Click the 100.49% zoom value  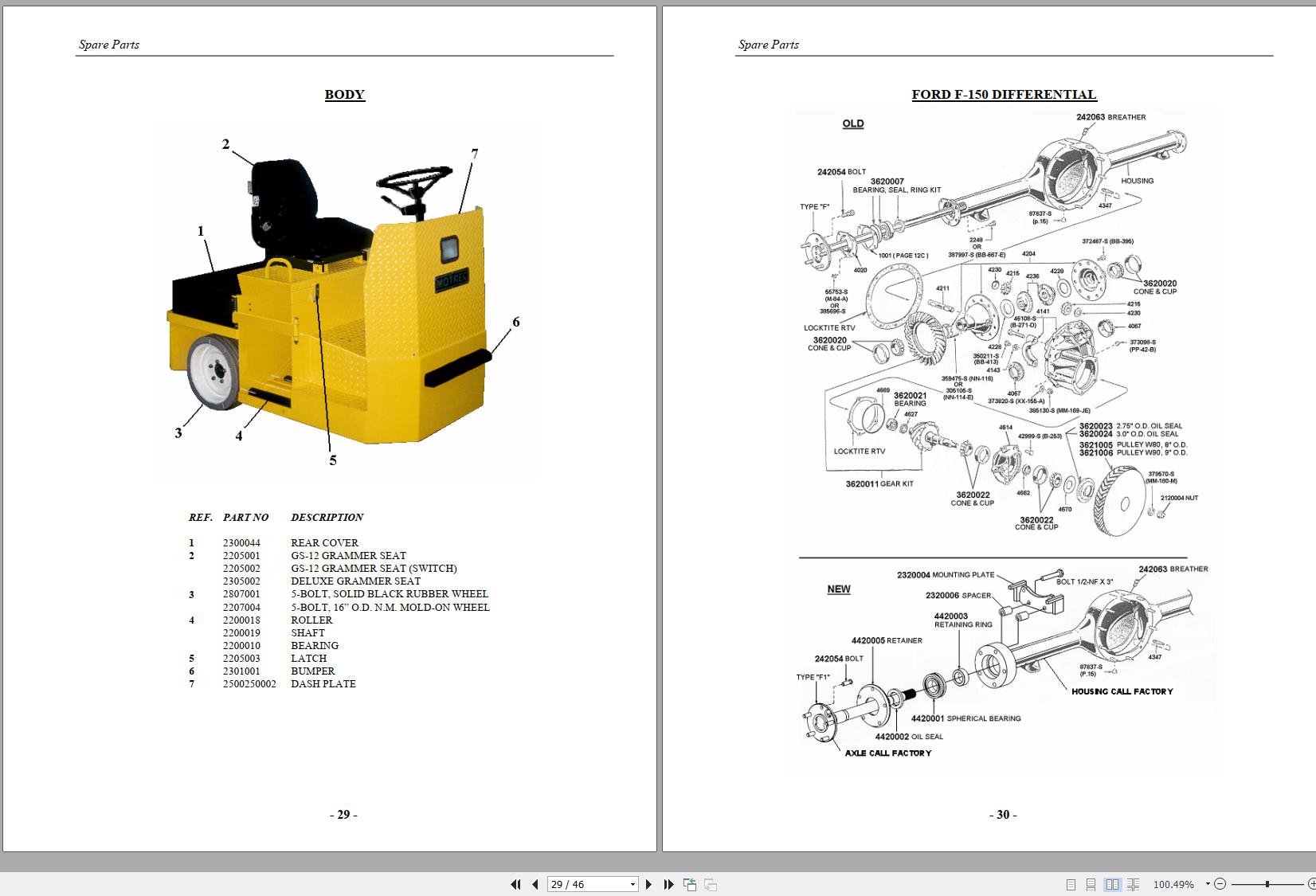(x=1173, y=884)
